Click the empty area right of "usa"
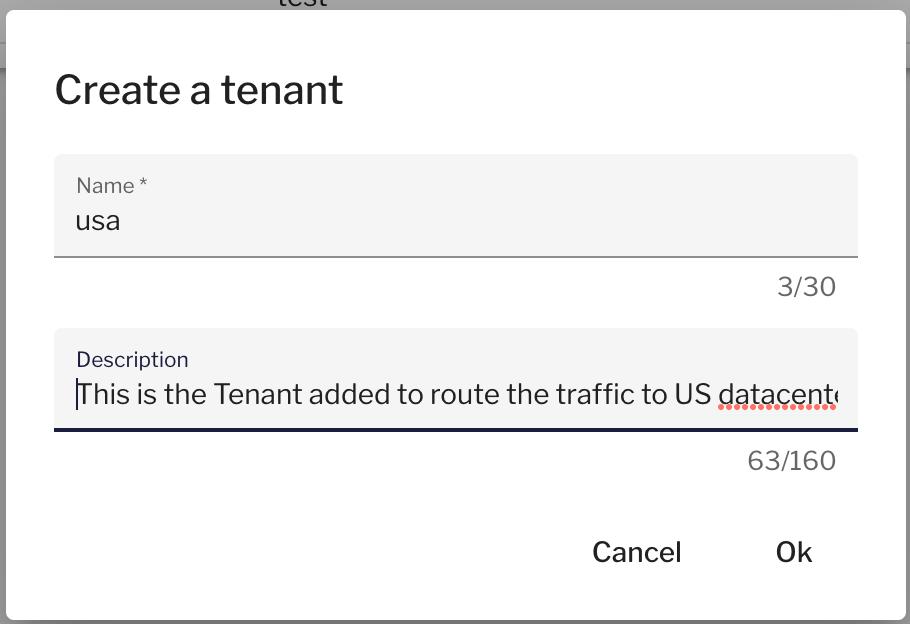The height and width of the screenshot is (624, 910). coord(480,221)
